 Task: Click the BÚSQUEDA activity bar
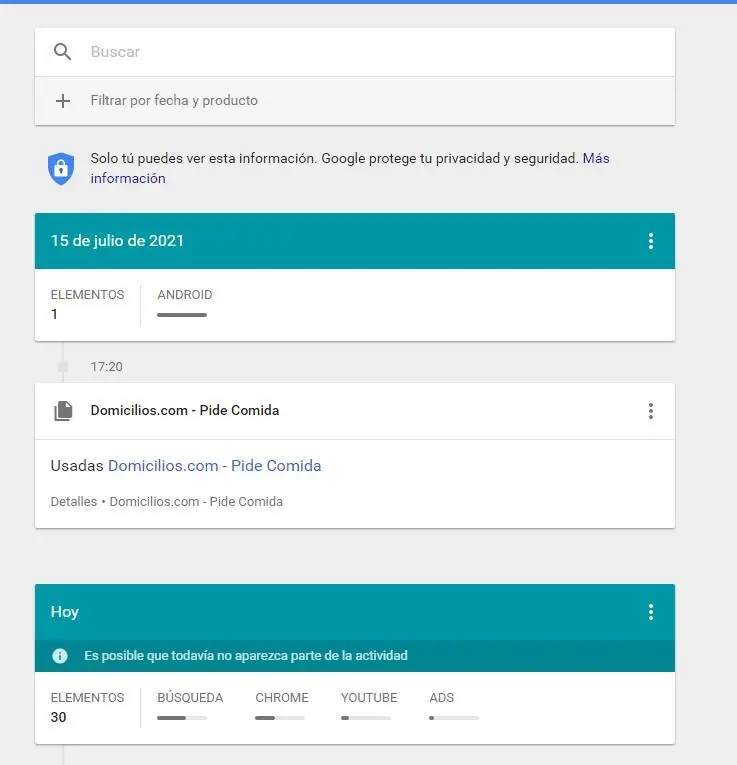pos(182,718)
